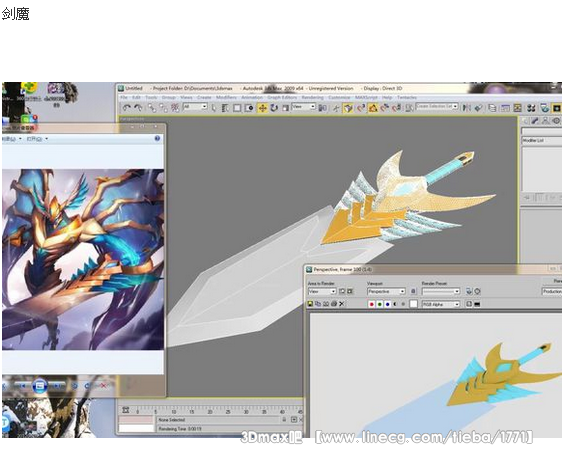Select the Bind to Space Warp tool
562x454 pixels.
point(175,107)
